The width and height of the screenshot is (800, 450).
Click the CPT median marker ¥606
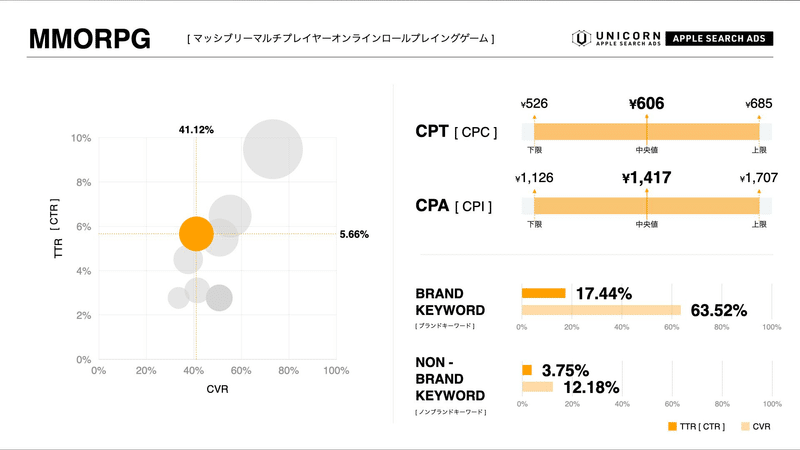point(646,104)
